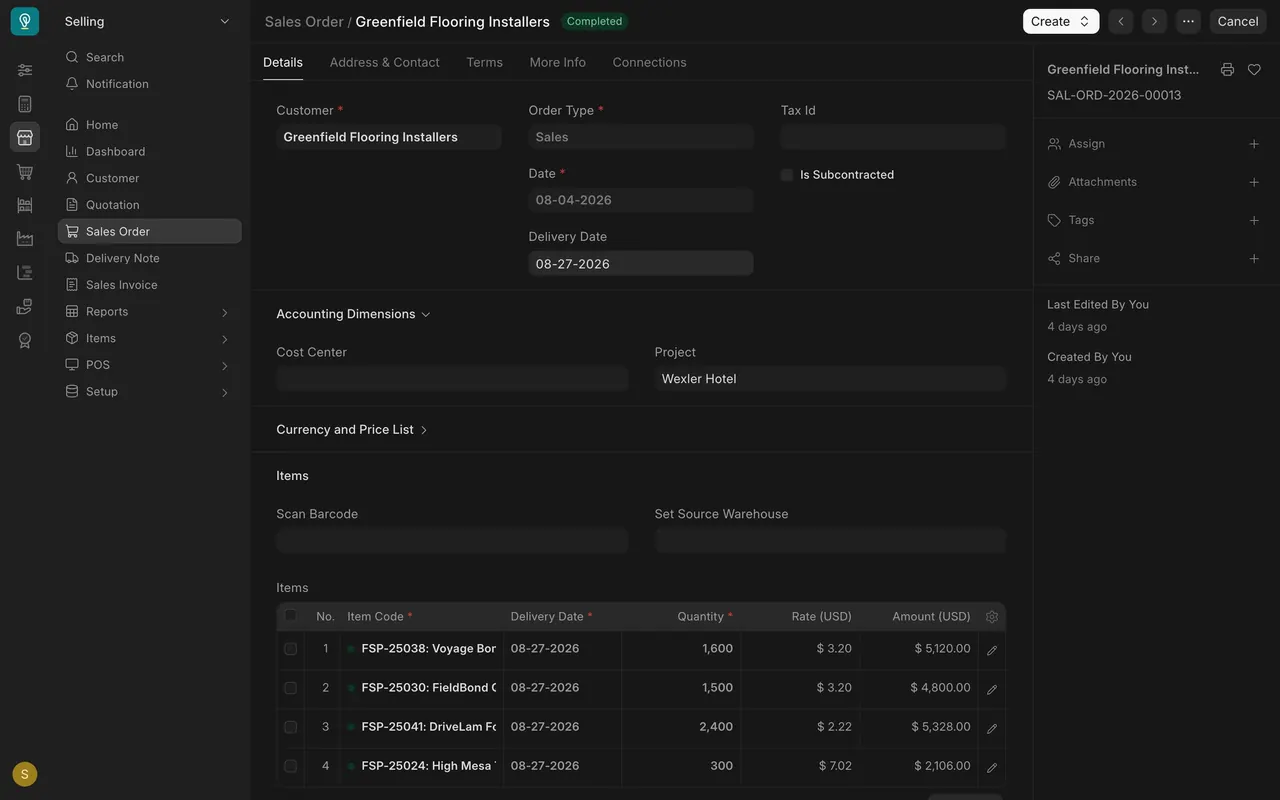Go to the previous document arrow
Viewport: 1280px width, 800px height.
pos(1121,21)
